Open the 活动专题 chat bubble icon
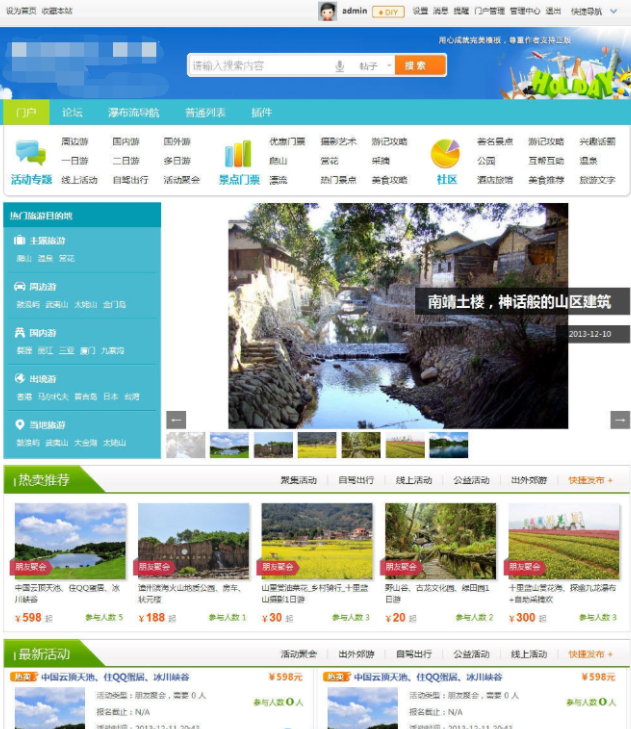Viewport: 631px width, 729px height. pyautogui.click(x=30, y=154)
